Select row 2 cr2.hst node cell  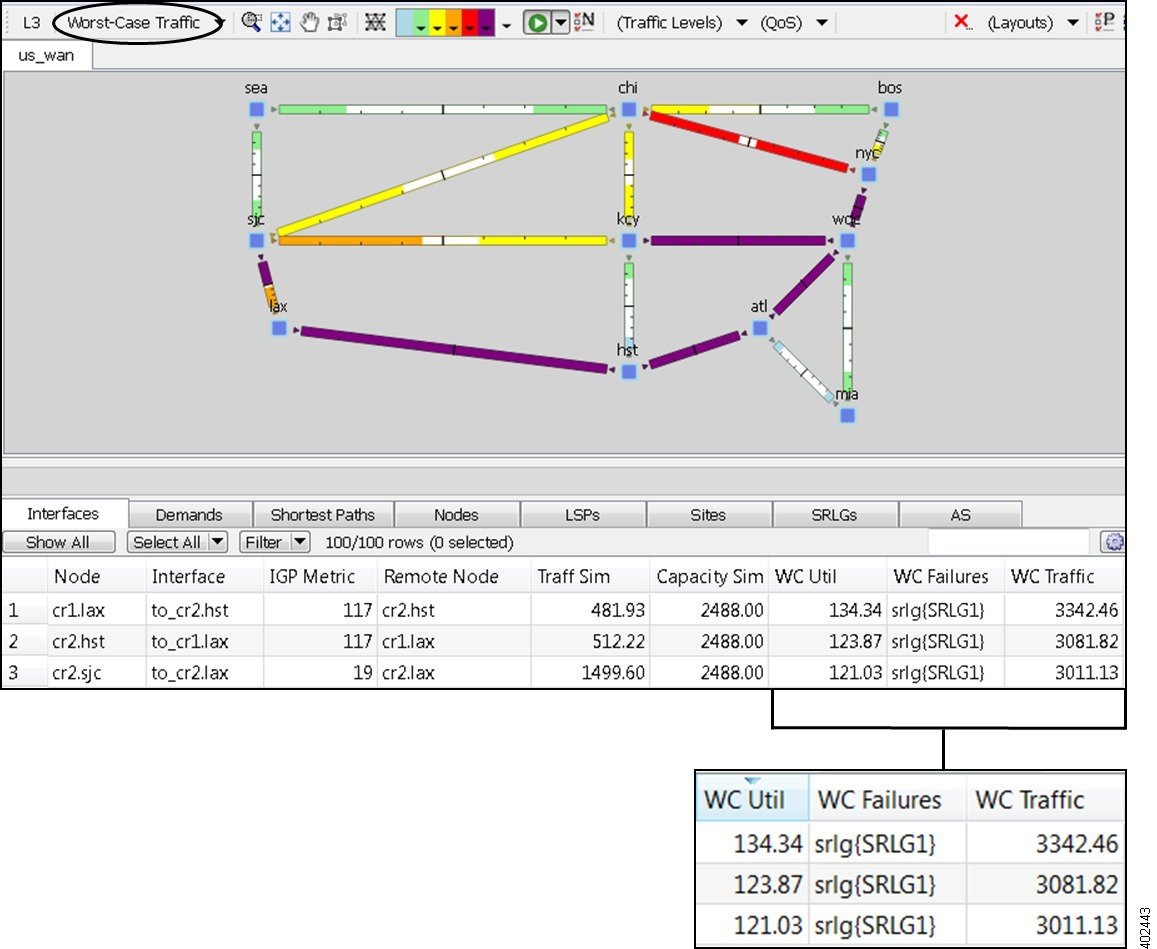pos(97,641)
